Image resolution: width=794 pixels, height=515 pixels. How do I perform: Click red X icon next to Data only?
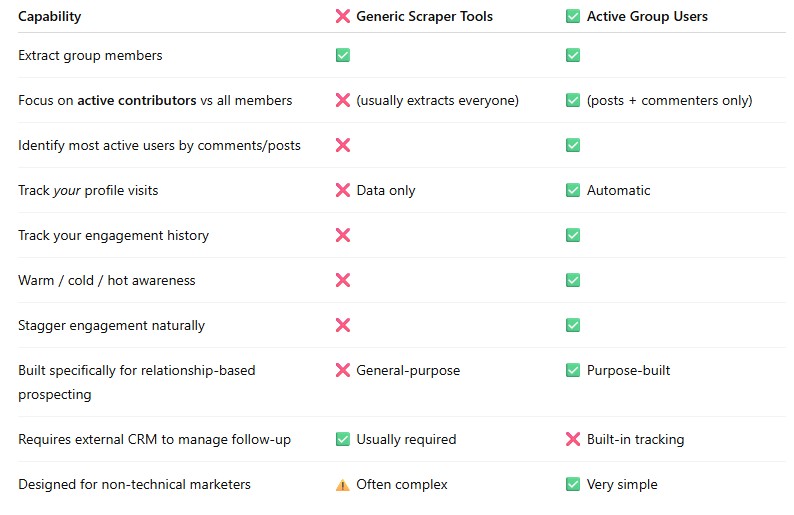click(343, 190)
